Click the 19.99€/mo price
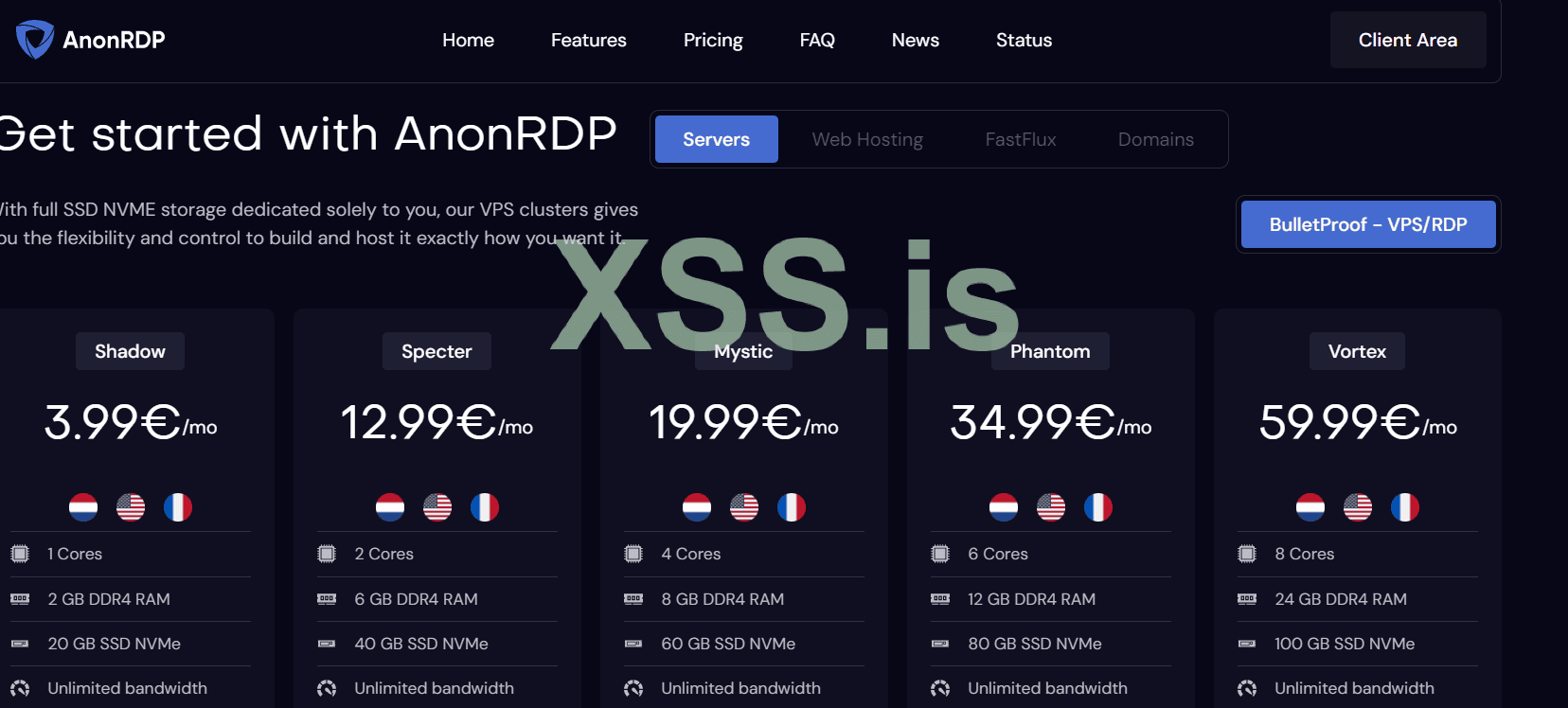Viewport: 1568px width, 708px height. [x=743, y=422]
